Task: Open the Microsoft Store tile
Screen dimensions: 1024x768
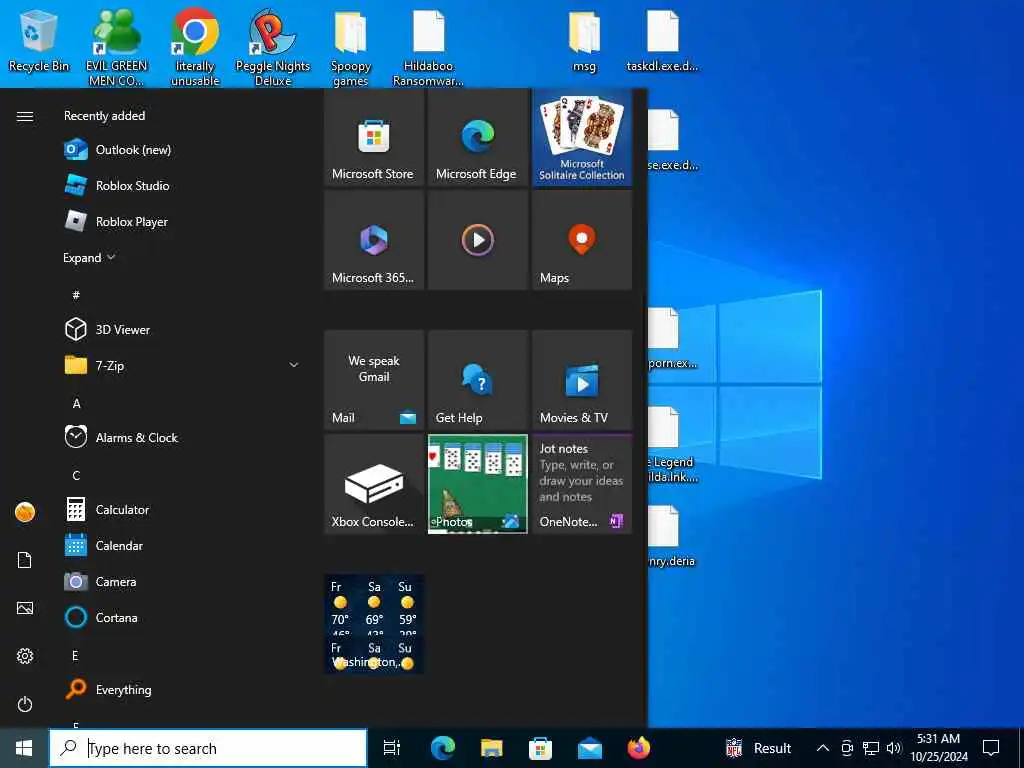Action: (374, 138)
